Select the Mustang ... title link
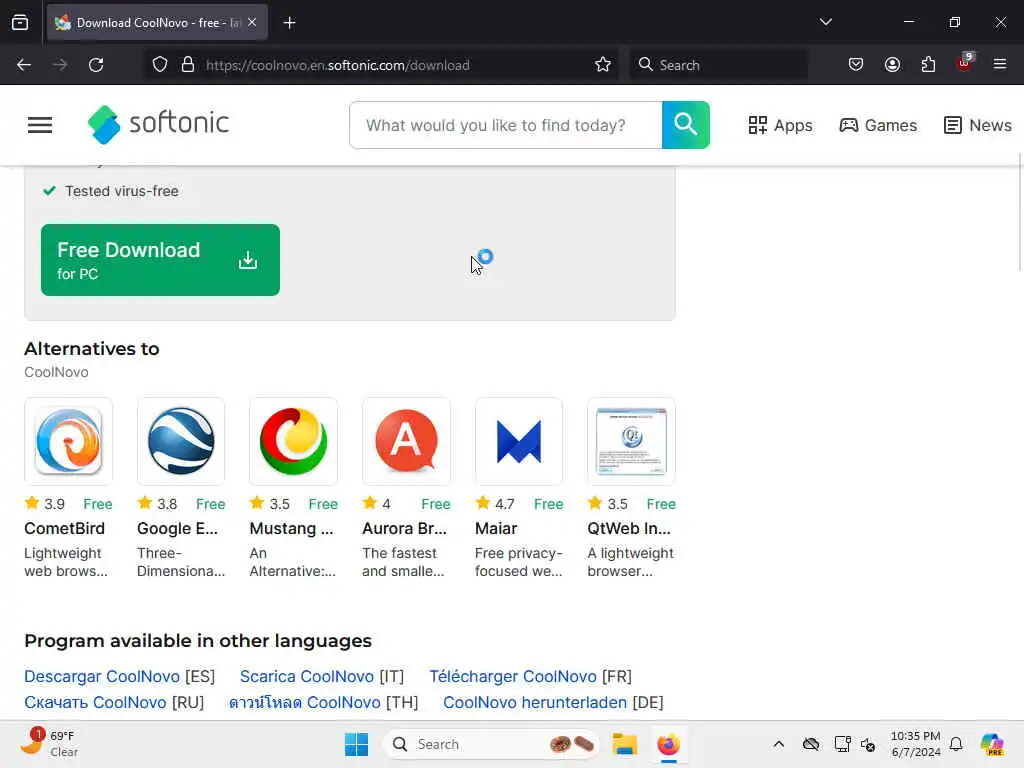This screenshot has width=1024, height=768. [291, 528]
